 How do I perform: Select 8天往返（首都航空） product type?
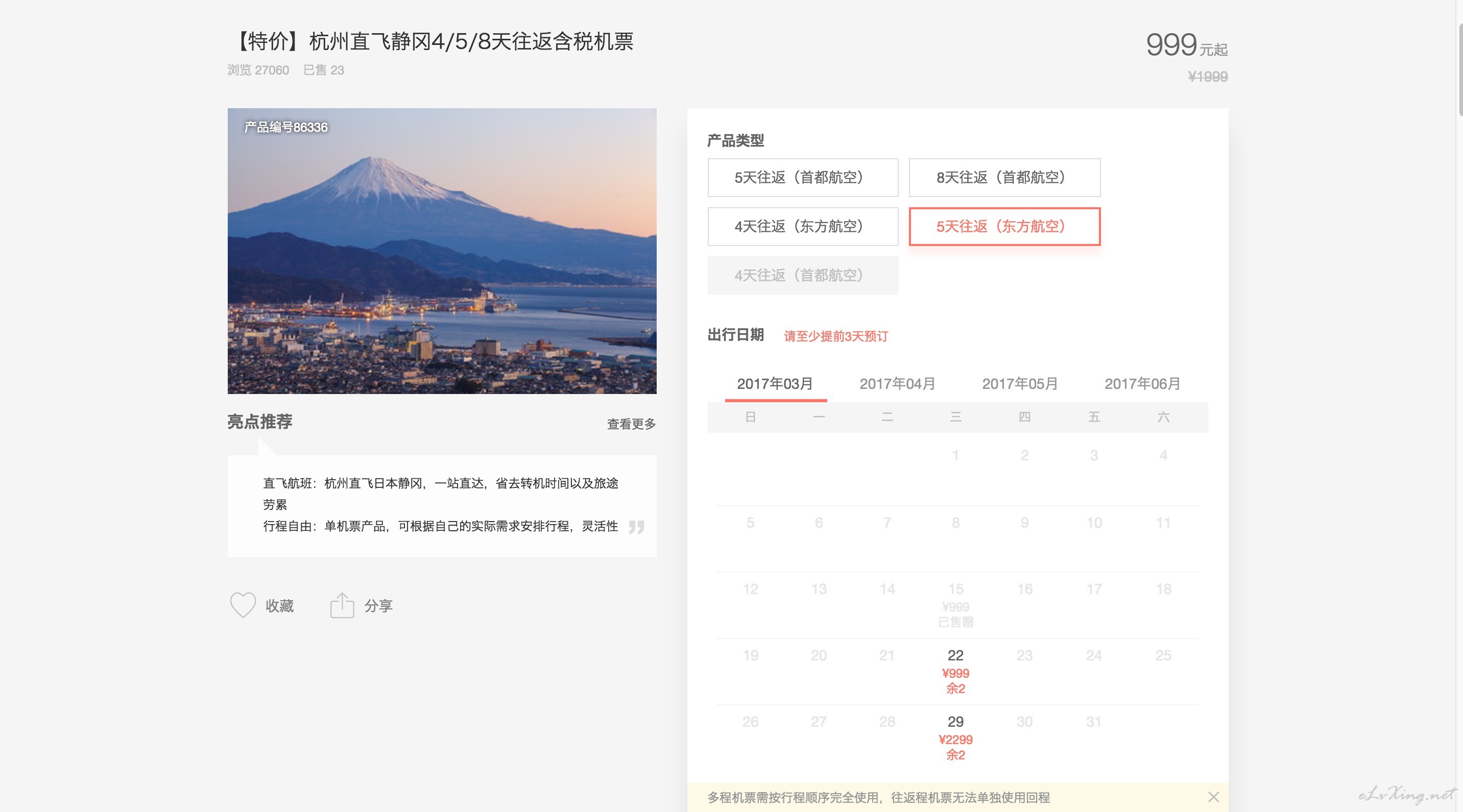click(1004, 178)
